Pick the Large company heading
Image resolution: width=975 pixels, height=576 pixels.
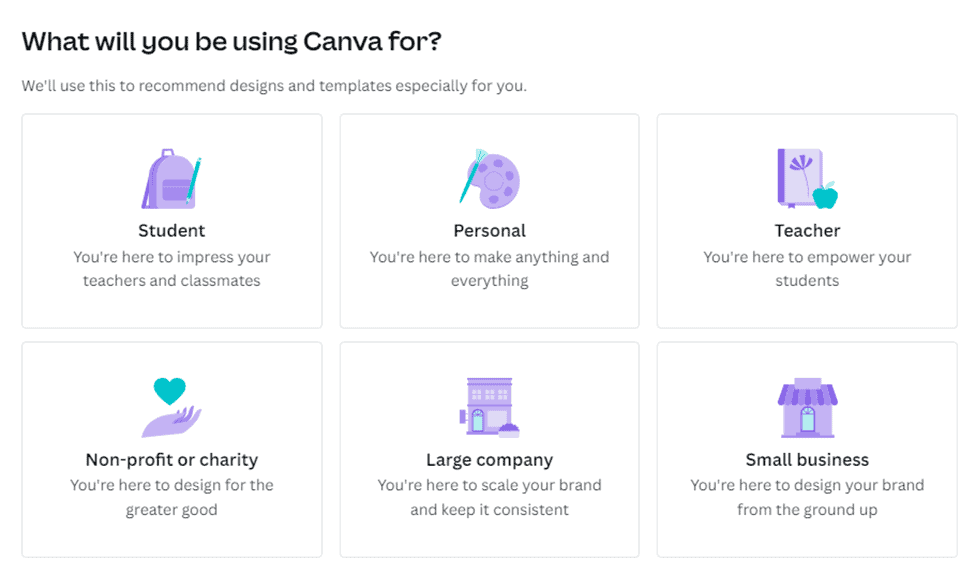tap(489, 460)
